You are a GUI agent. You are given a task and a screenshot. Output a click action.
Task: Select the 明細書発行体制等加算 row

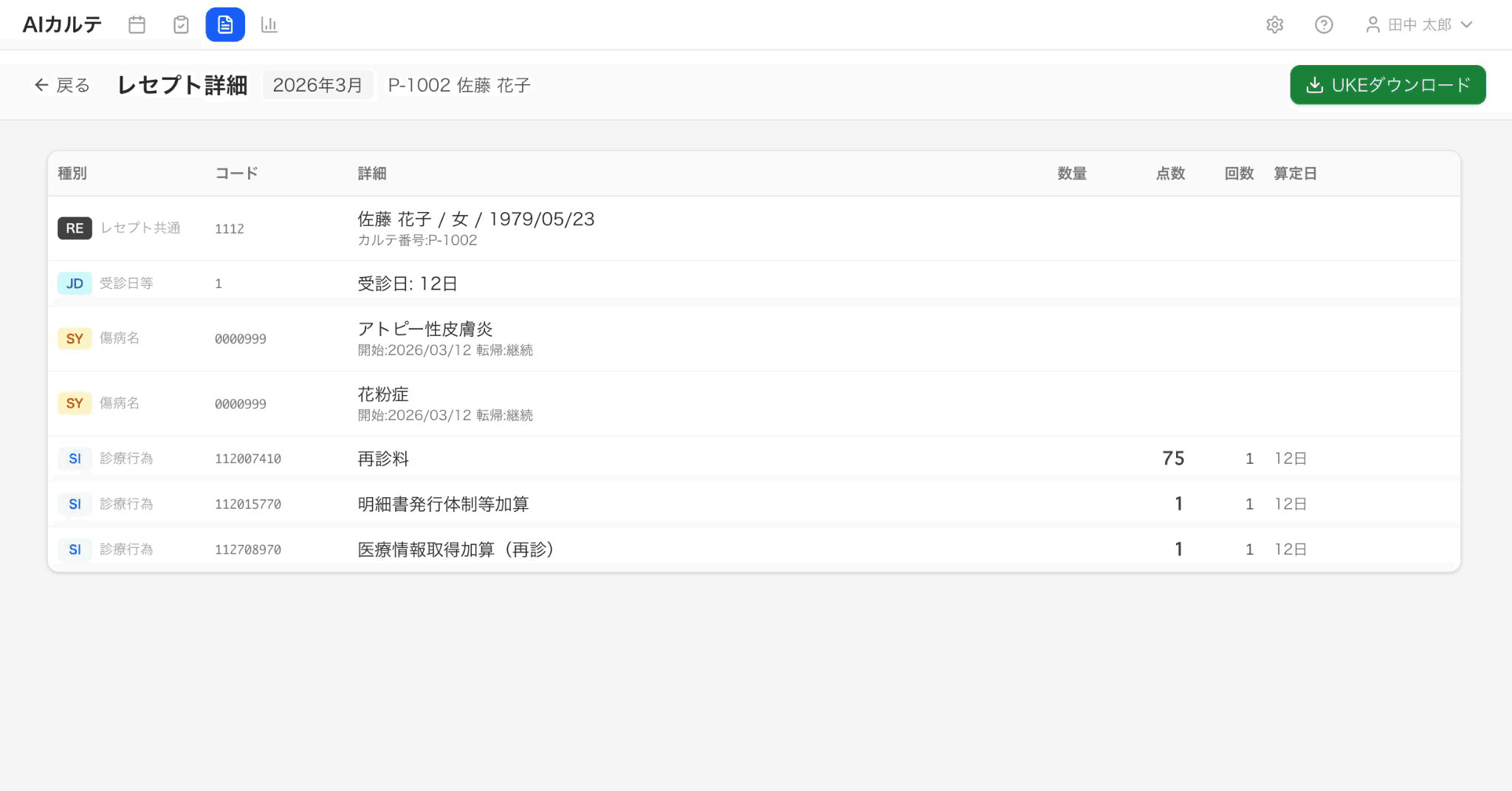click(x=754, y=504)
